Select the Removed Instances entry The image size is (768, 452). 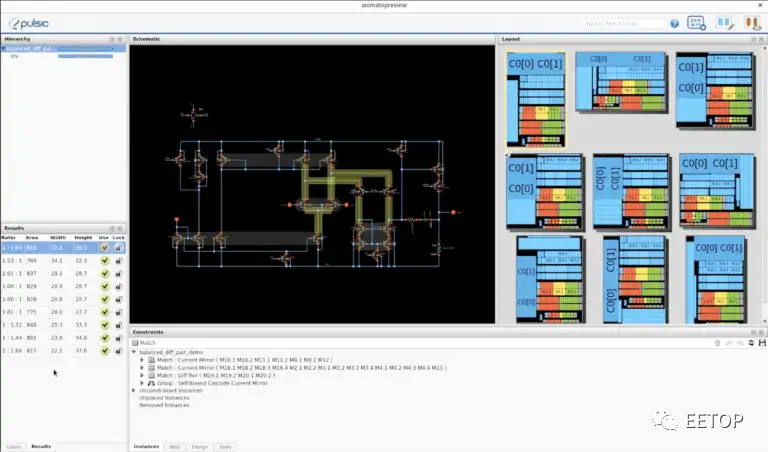point(164,405)
